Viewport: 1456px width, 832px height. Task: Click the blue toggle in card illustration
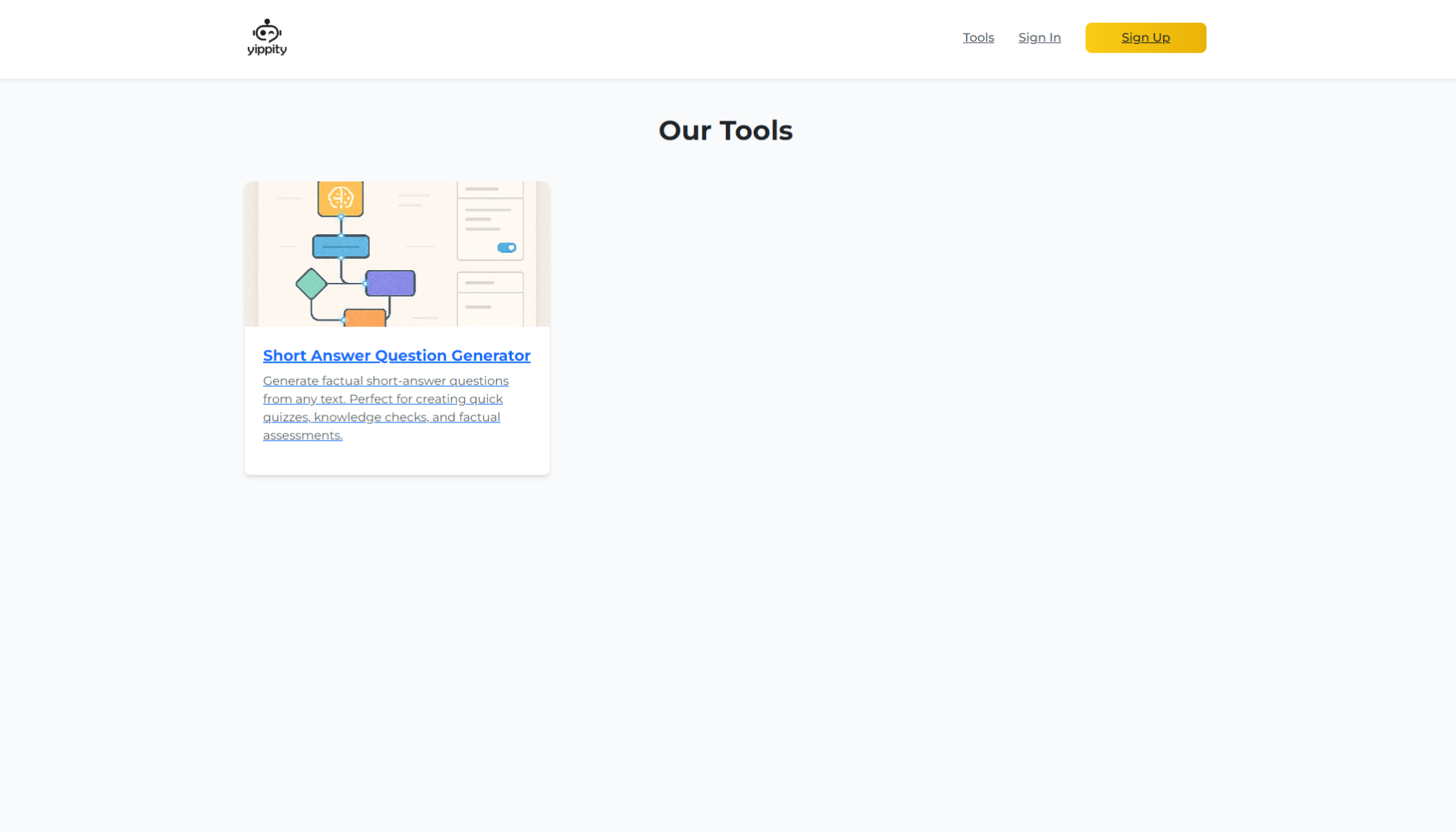click(x=507, y=247)
